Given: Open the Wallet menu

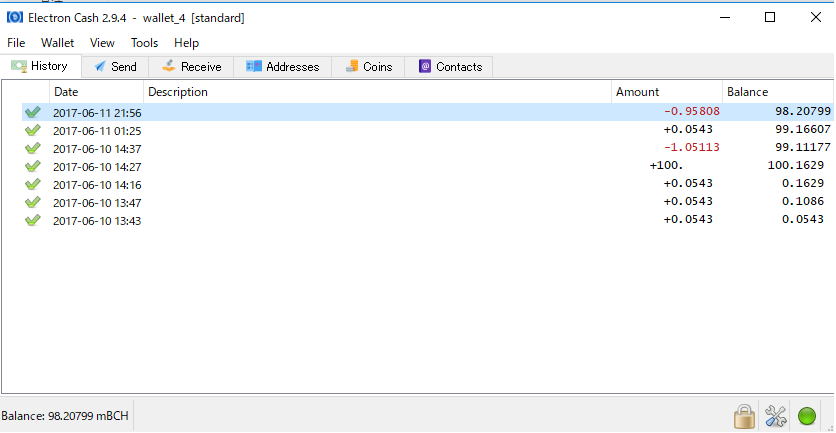Looking at the screenshot, I should tap(58, 43).
